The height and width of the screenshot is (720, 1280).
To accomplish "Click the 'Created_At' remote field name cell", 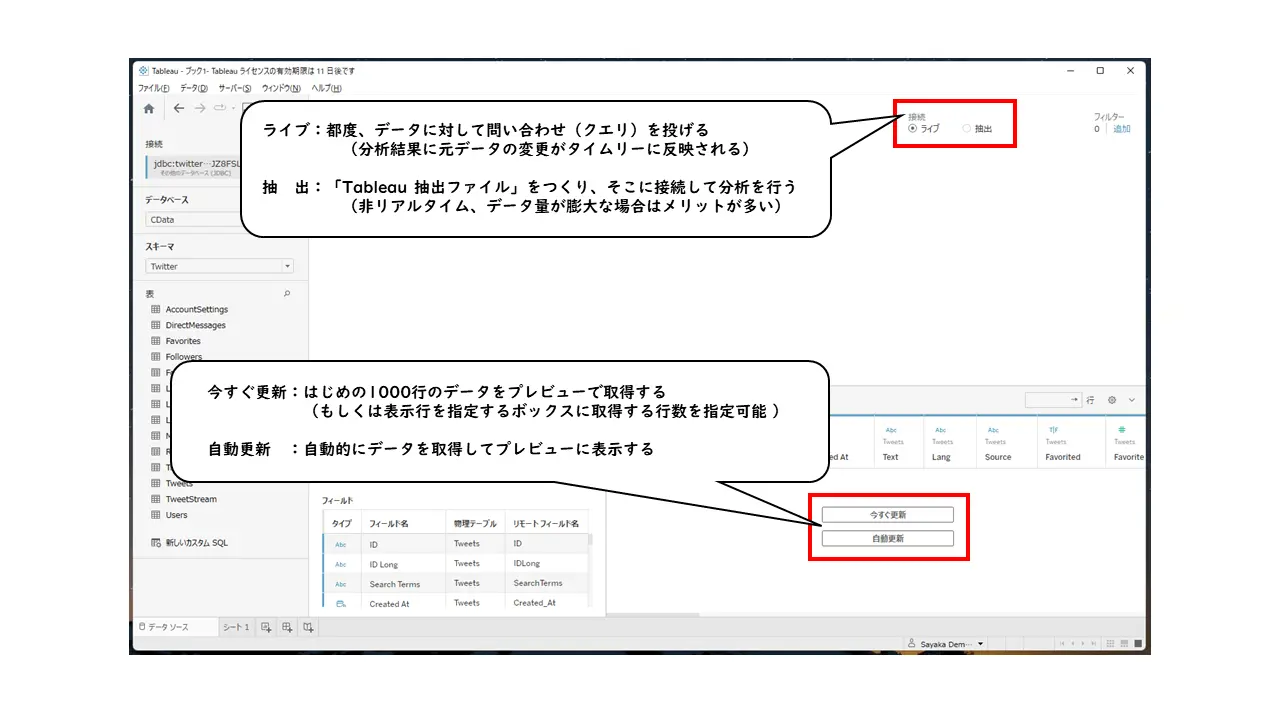I will click(x=535, y=603).
